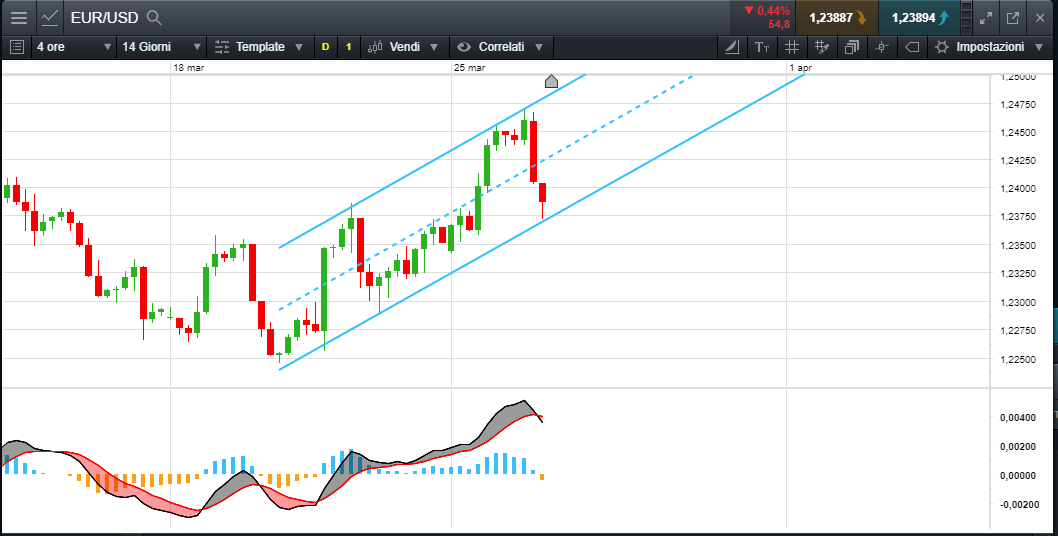This screenshot has height=536, width=1058.
Task: Toggle the yellow 1 button
Action: point(348,47)
